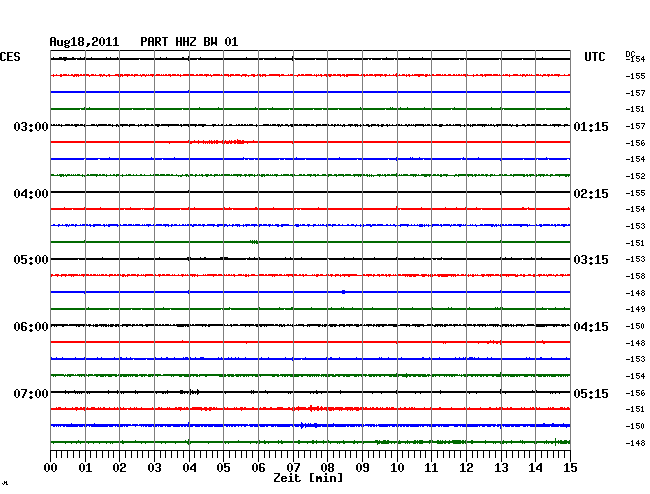Click the CES label at top left
The image size is (650, 494).
tap(10, 57)
